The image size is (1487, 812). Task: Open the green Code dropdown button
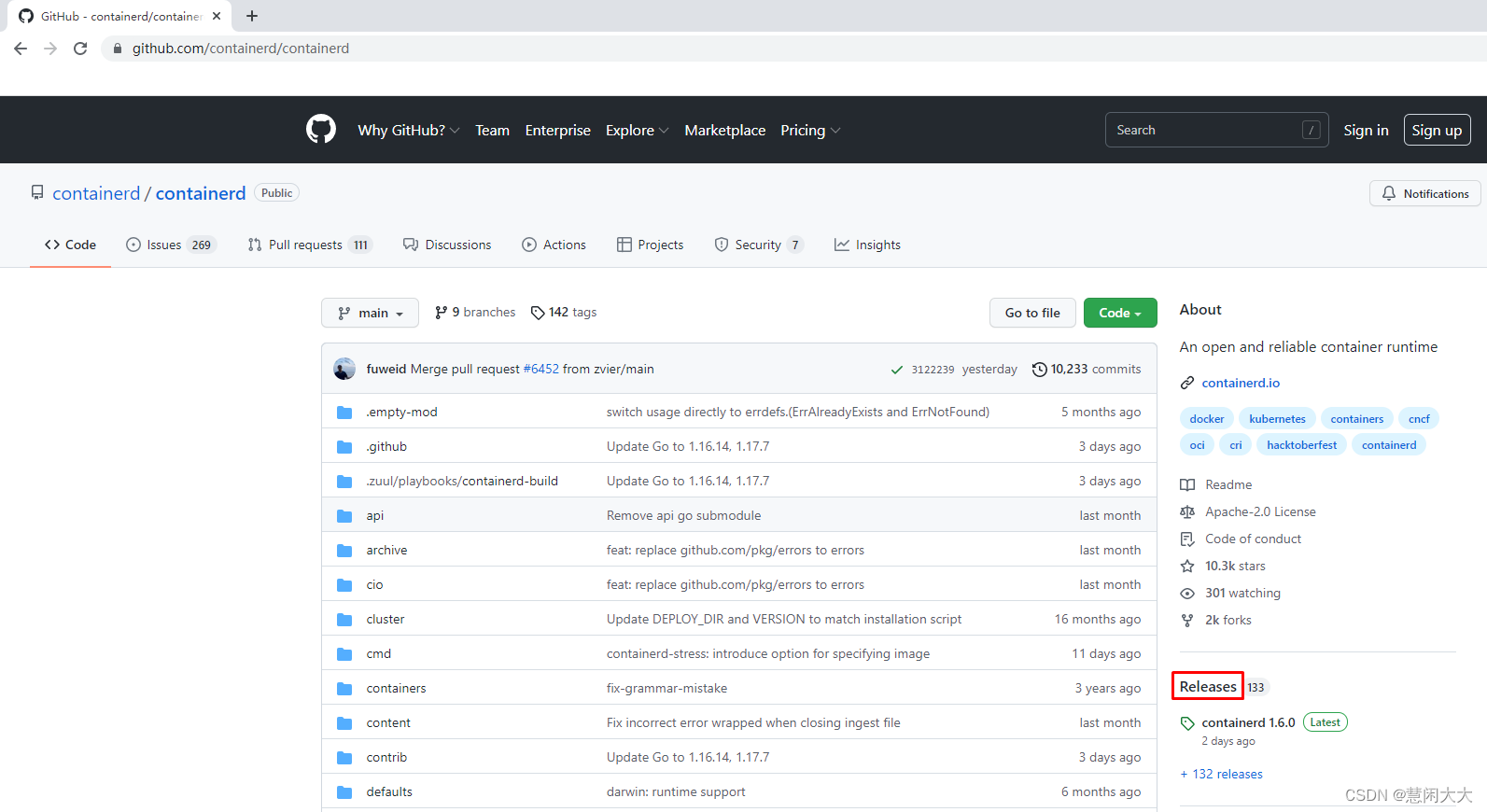point(1120,313)
